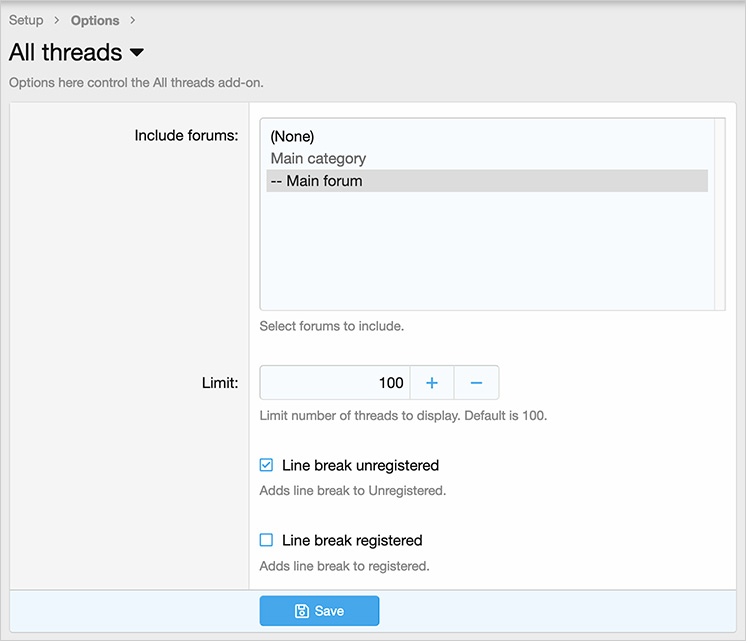
Task: Select Main category in the forums list
Action: (318, 158)
